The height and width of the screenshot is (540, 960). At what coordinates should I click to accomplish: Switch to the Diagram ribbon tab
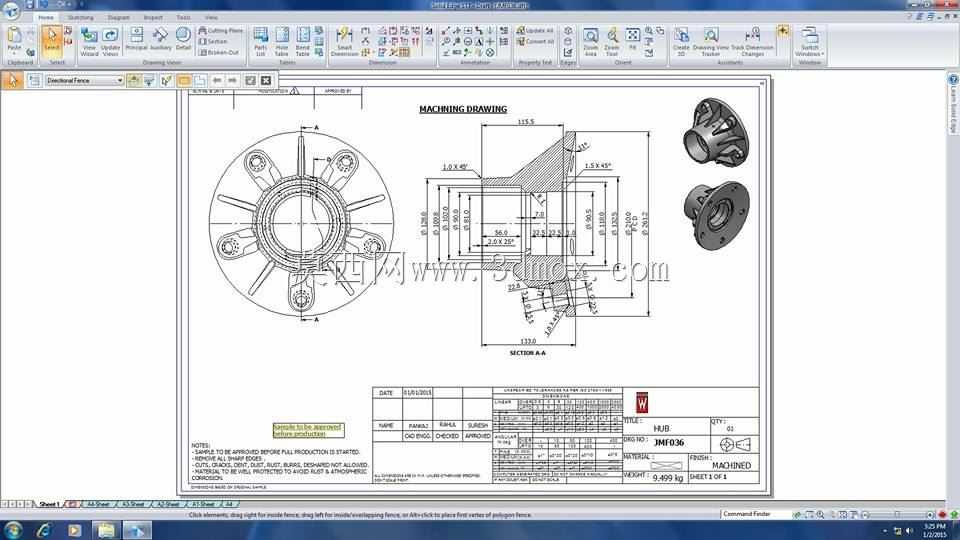click(118, 17)
